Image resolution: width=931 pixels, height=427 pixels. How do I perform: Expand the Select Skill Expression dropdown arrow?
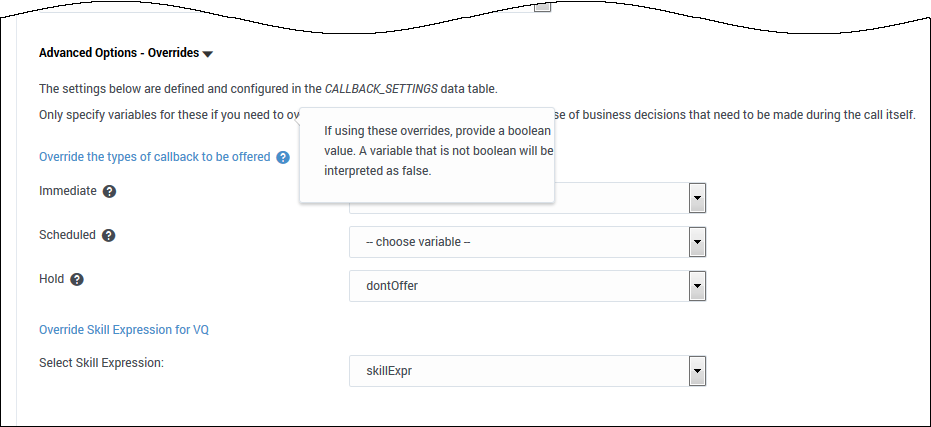click(x=697, y=372)
